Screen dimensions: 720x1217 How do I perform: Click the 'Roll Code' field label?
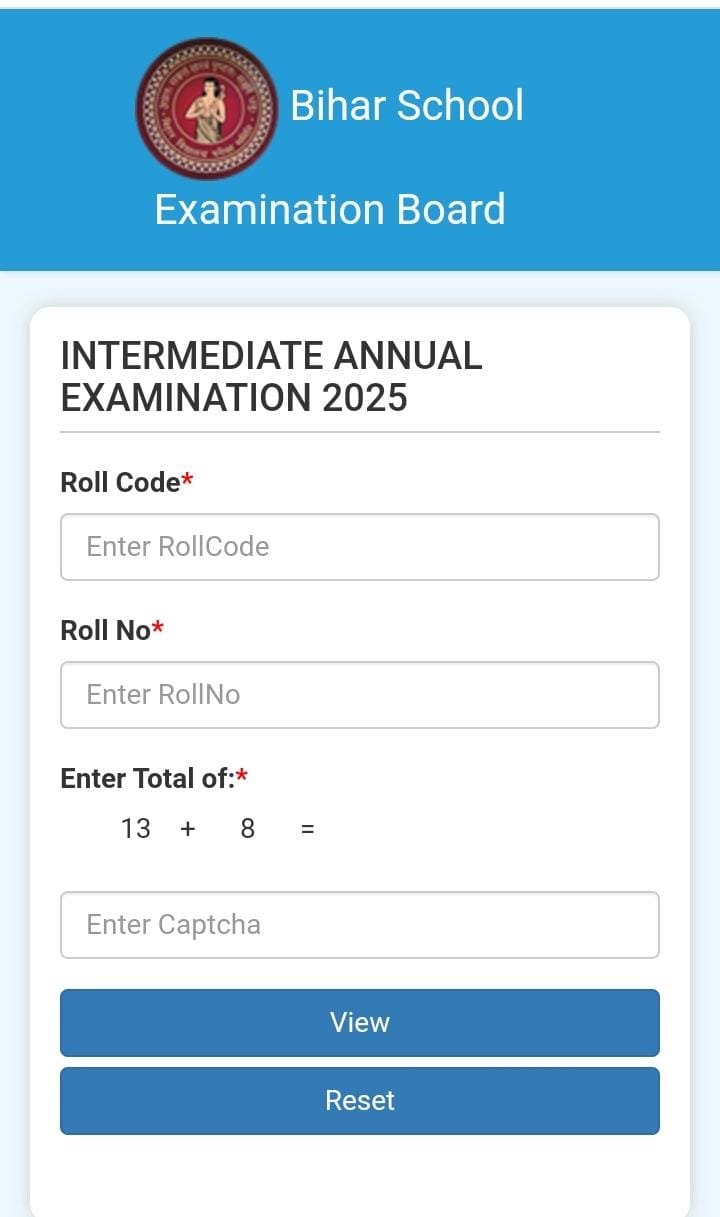120,482
